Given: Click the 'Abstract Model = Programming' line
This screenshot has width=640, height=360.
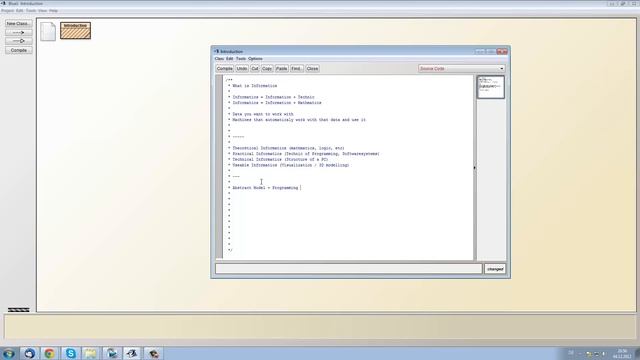Looking at the screenshot, I should [265, 188].
